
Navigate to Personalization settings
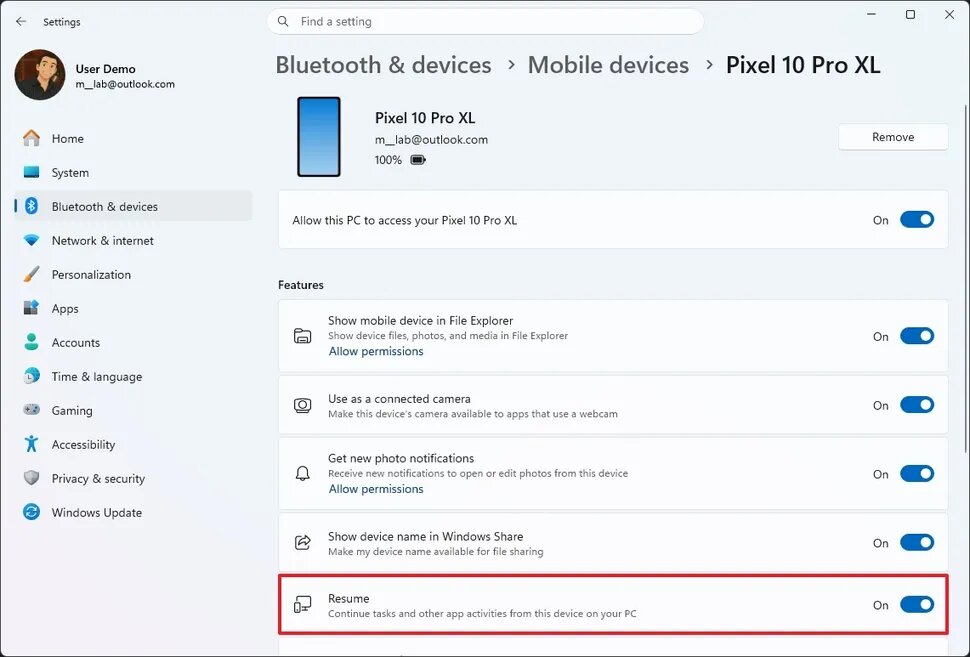point(133,274)
